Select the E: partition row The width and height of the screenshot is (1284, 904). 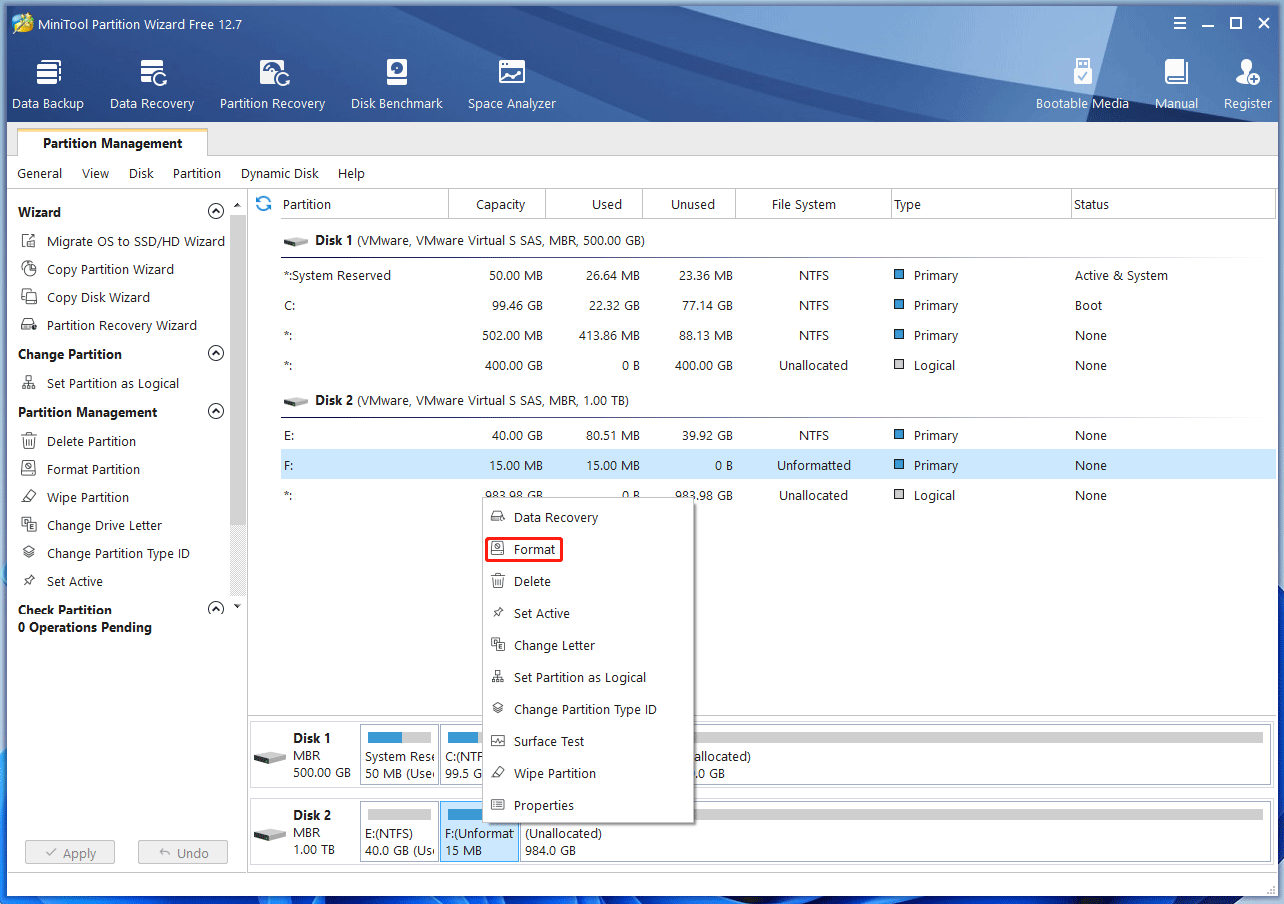(x=778, y=435)
